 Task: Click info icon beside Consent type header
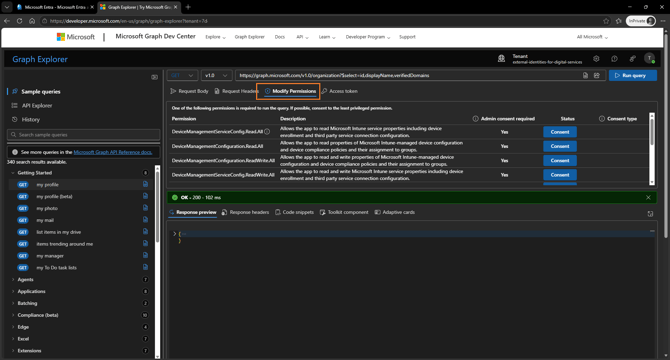[602, 119]
